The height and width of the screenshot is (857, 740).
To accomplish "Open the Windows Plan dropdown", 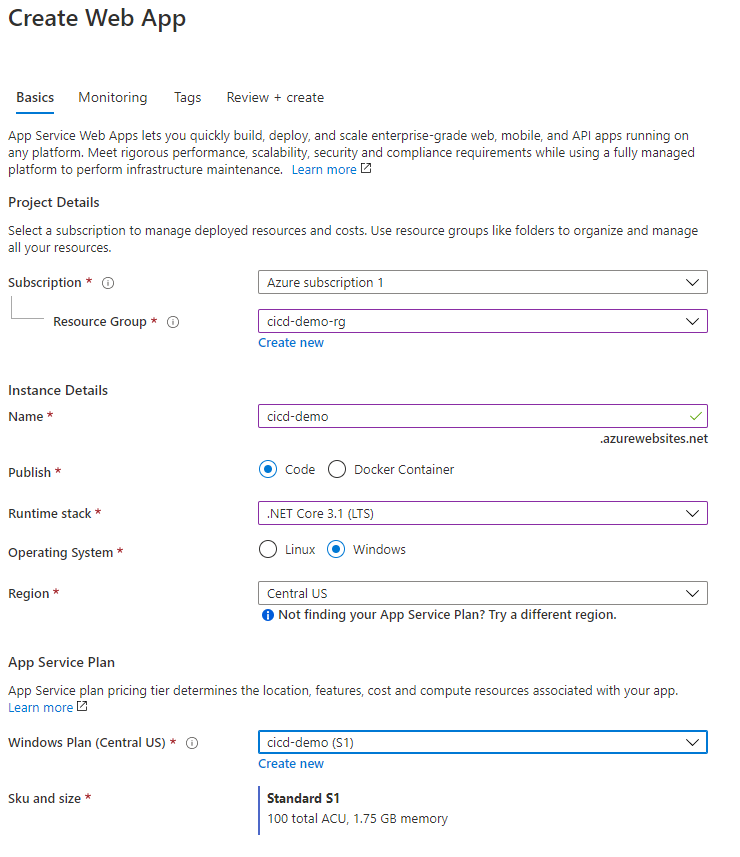I will click(x=483, y=742).
